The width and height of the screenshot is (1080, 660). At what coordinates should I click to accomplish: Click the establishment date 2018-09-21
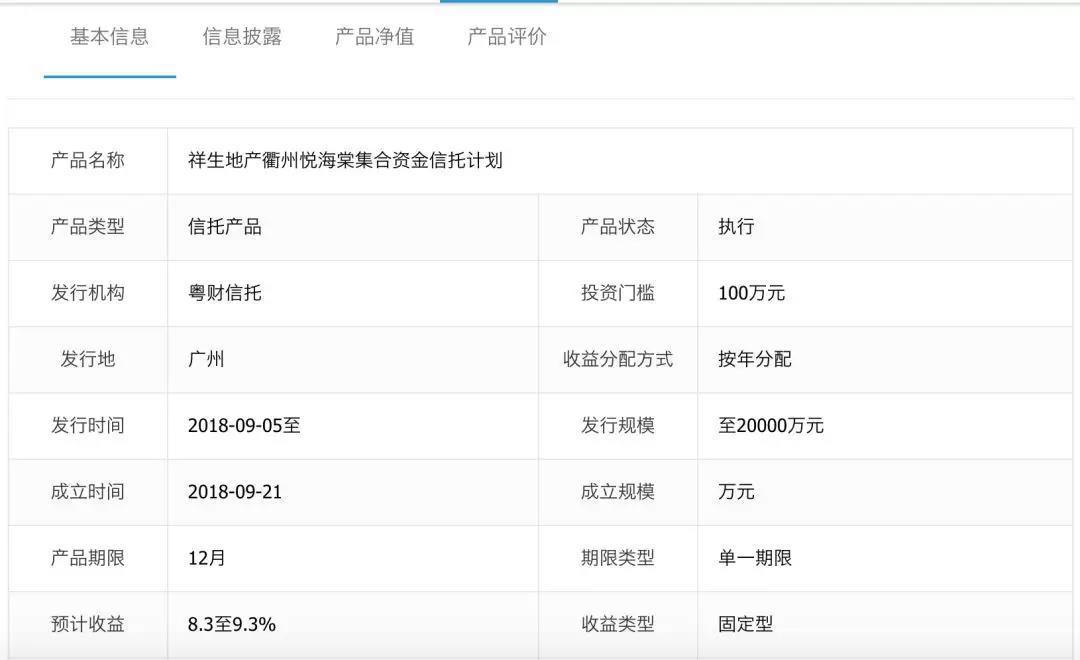click(235, 492)
